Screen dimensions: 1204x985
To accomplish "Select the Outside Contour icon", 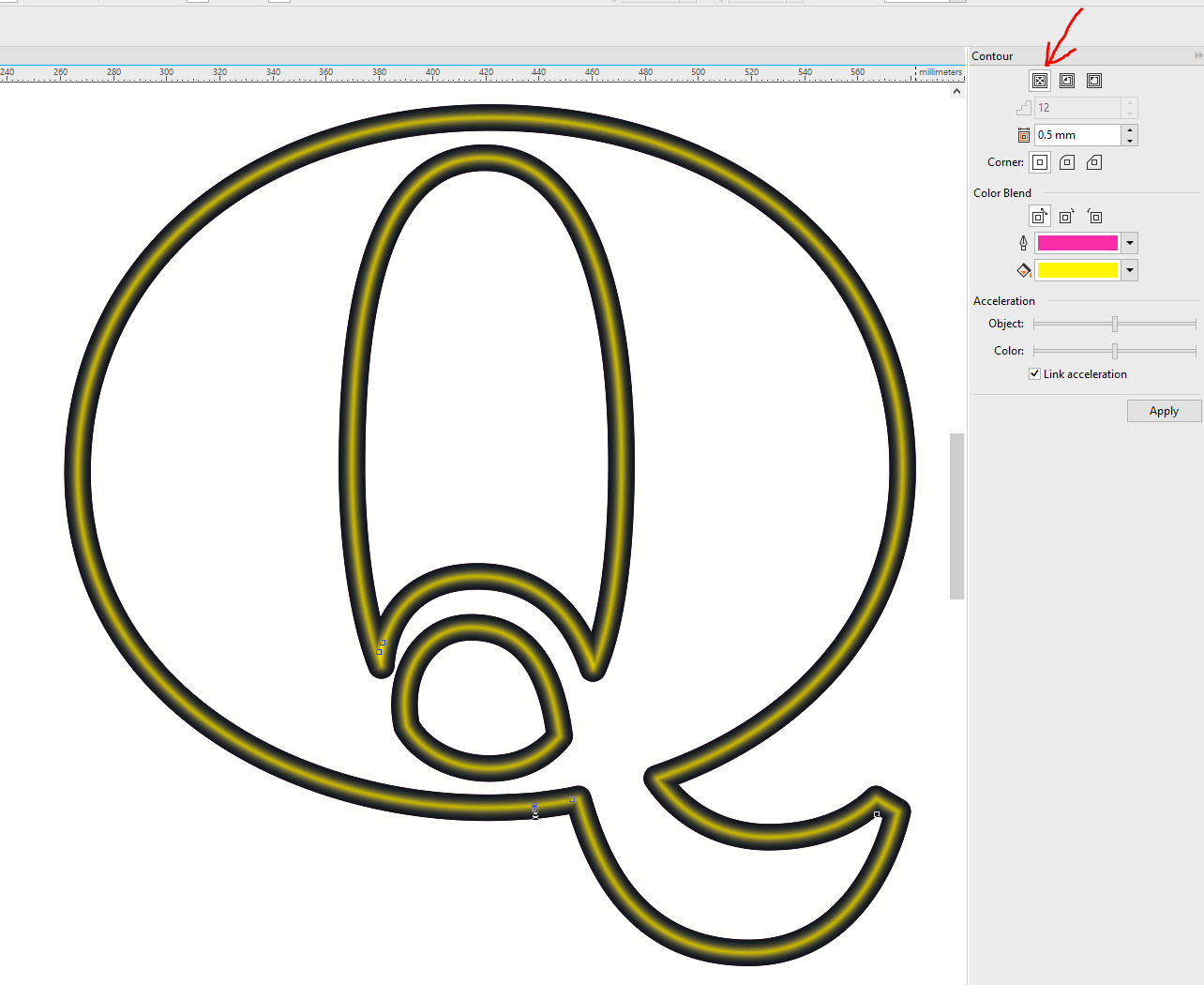I will tap(1094, 81).
